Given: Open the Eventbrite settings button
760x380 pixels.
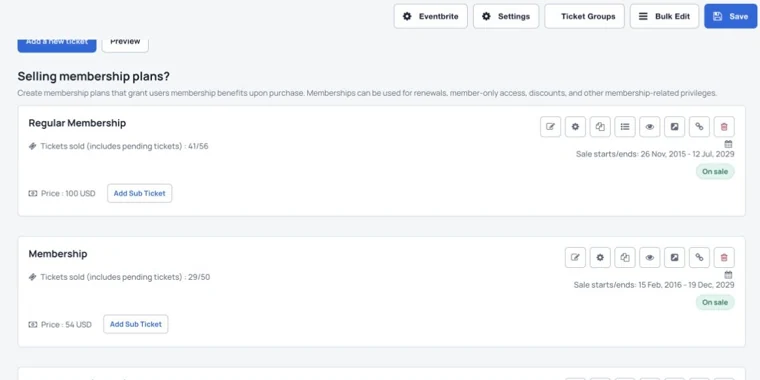Looking at the screenshot, I should (x=430, y=16).
